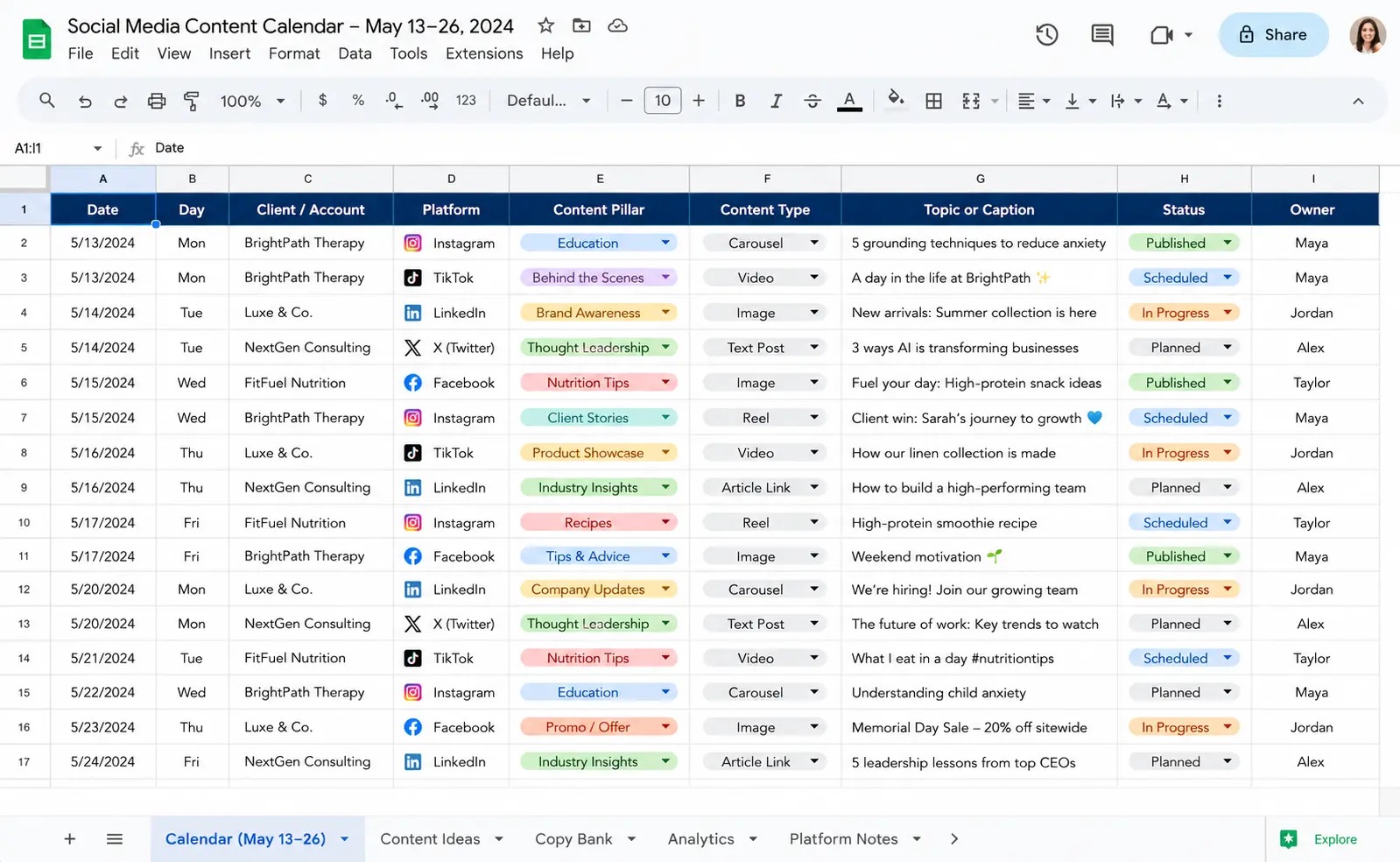
Task: Click the font size input field
Action: click(663, 101)
